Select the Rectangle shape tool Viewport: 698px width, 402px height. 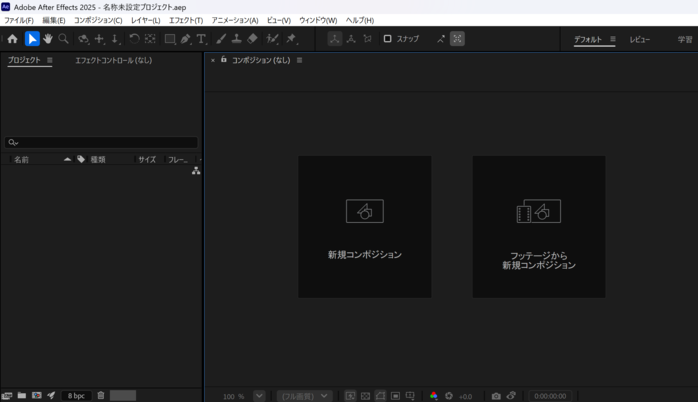pyautogui.click(x=170, y=39)
